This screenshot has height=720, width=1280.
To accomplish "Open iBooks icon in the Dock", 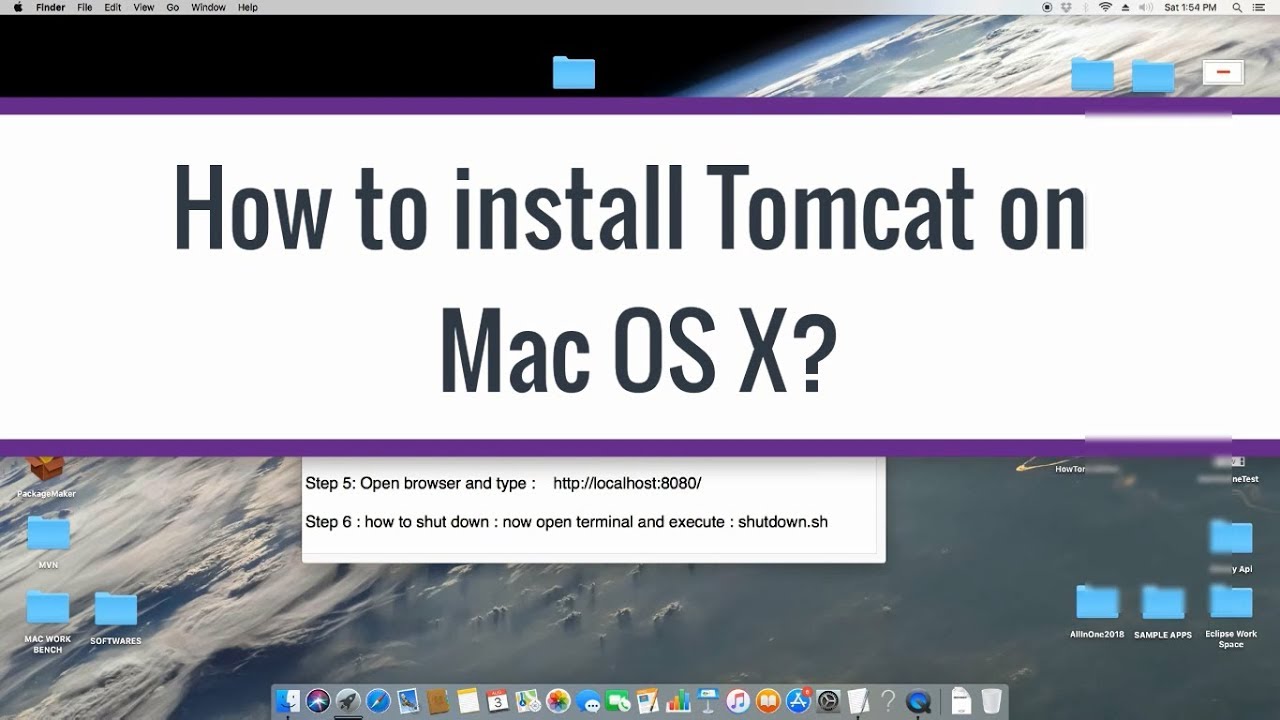I will [x=768, y=701].
